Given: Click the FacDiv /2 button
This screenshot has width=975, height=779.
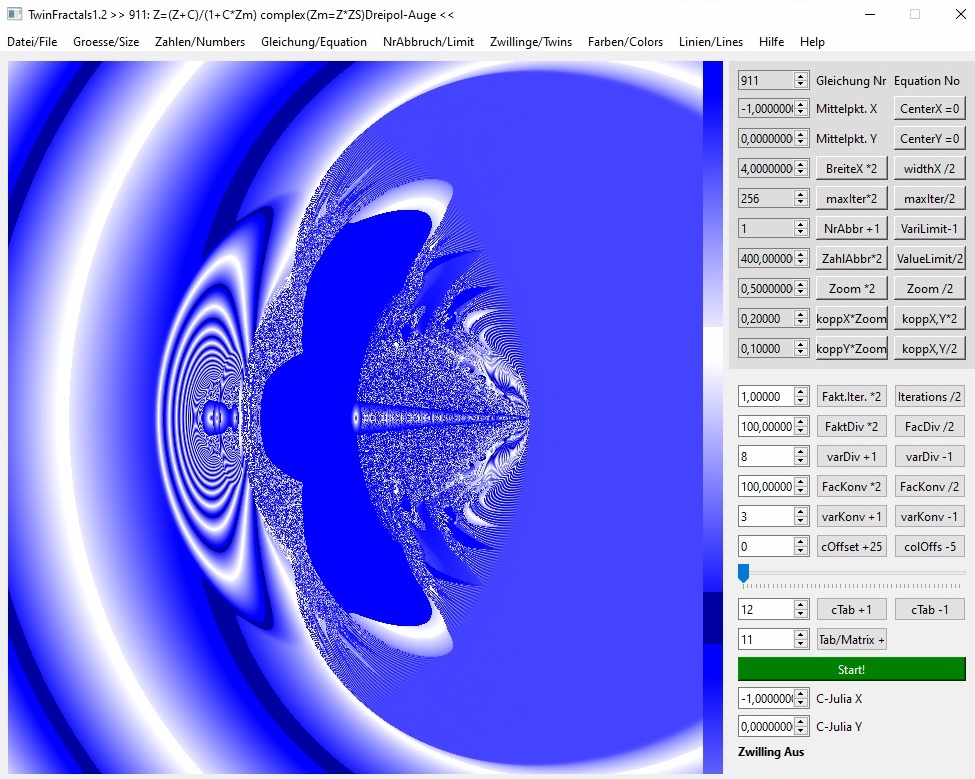Looking at the screenshot, I should (930, 426).
